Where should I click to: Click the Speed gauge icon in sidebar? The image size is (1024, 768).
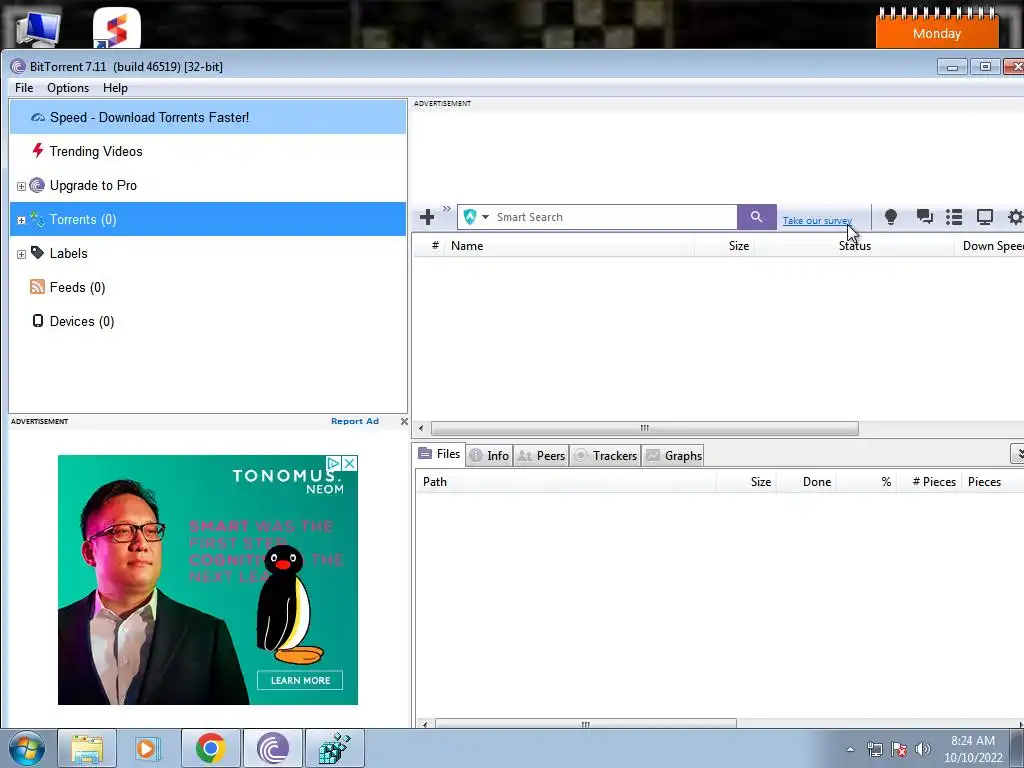pyautogui.click(x=38, y=118)
